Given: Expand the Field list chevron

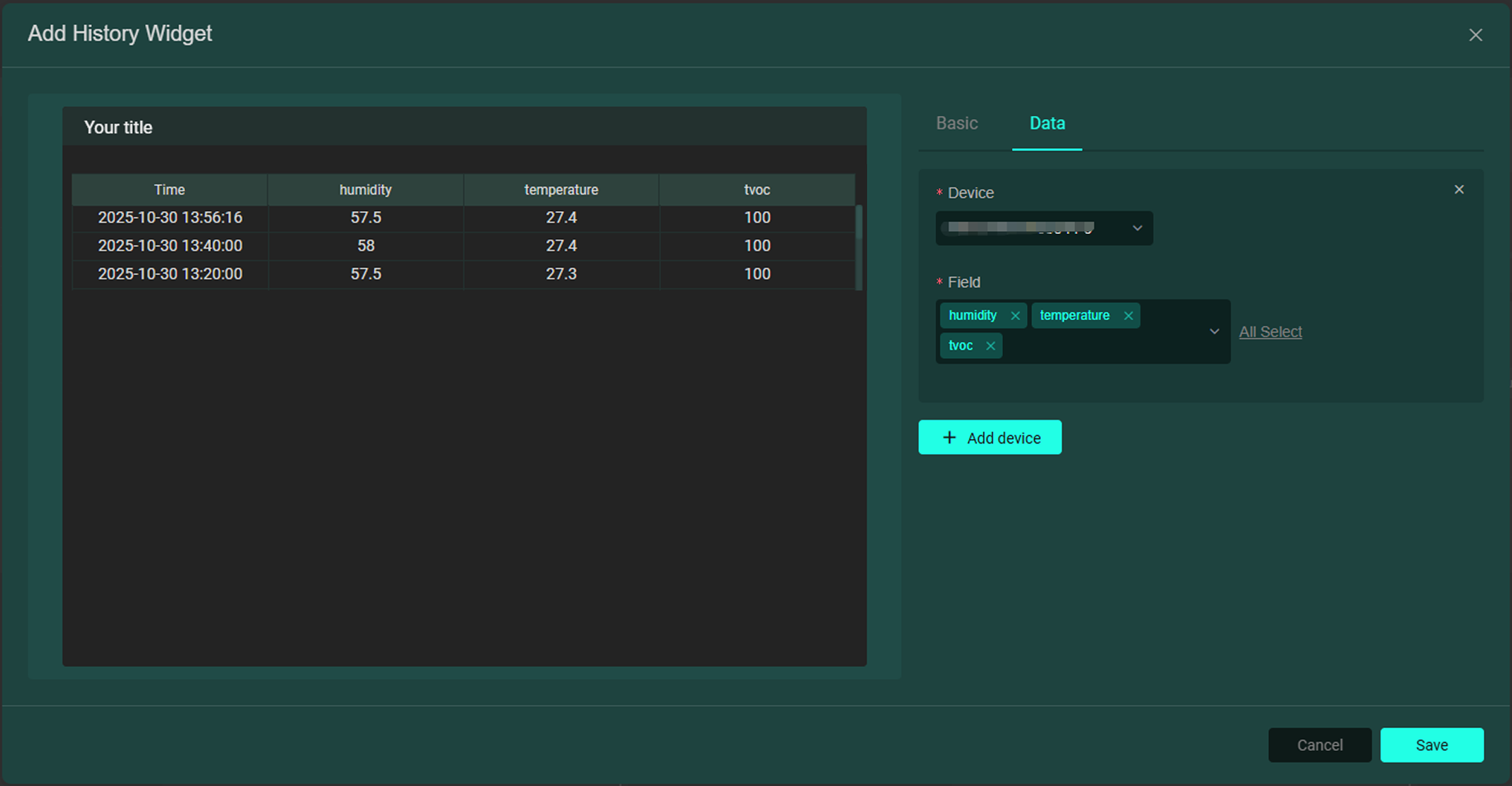Looking at the screenshot, I should (1214, 331).
